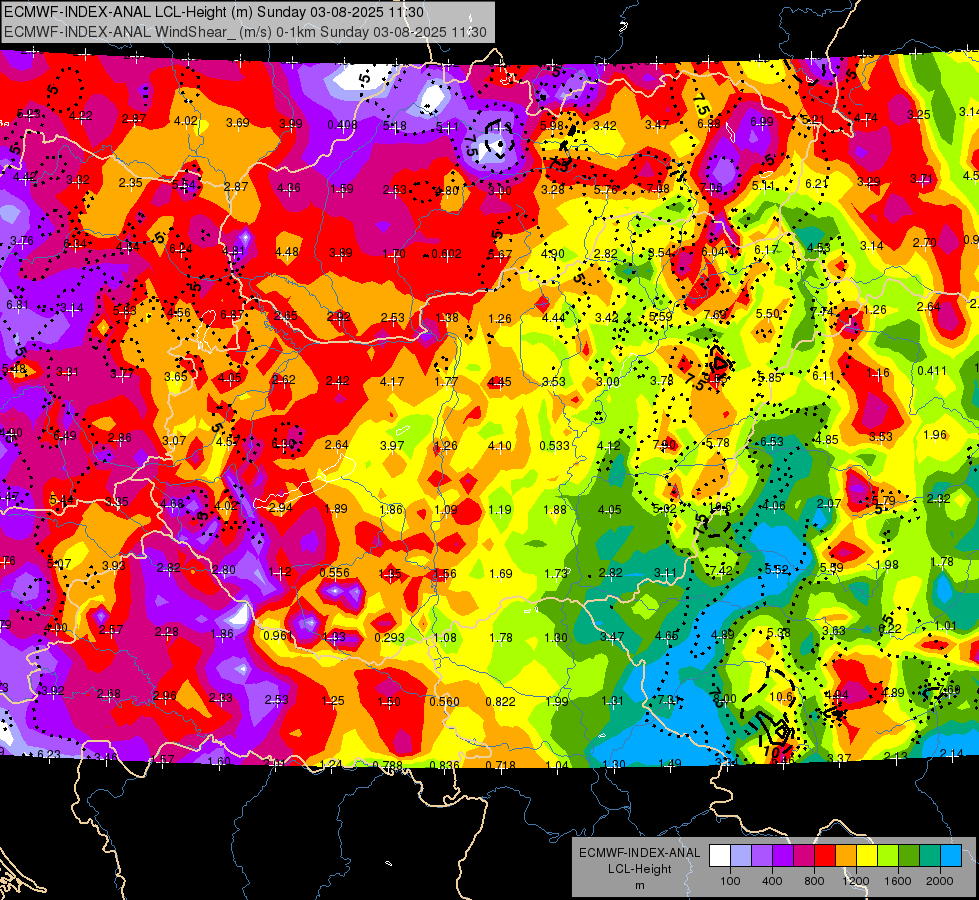The image size is (979, 900).
Task: Click wind shear value 7.90
Action: pos(664,445)
